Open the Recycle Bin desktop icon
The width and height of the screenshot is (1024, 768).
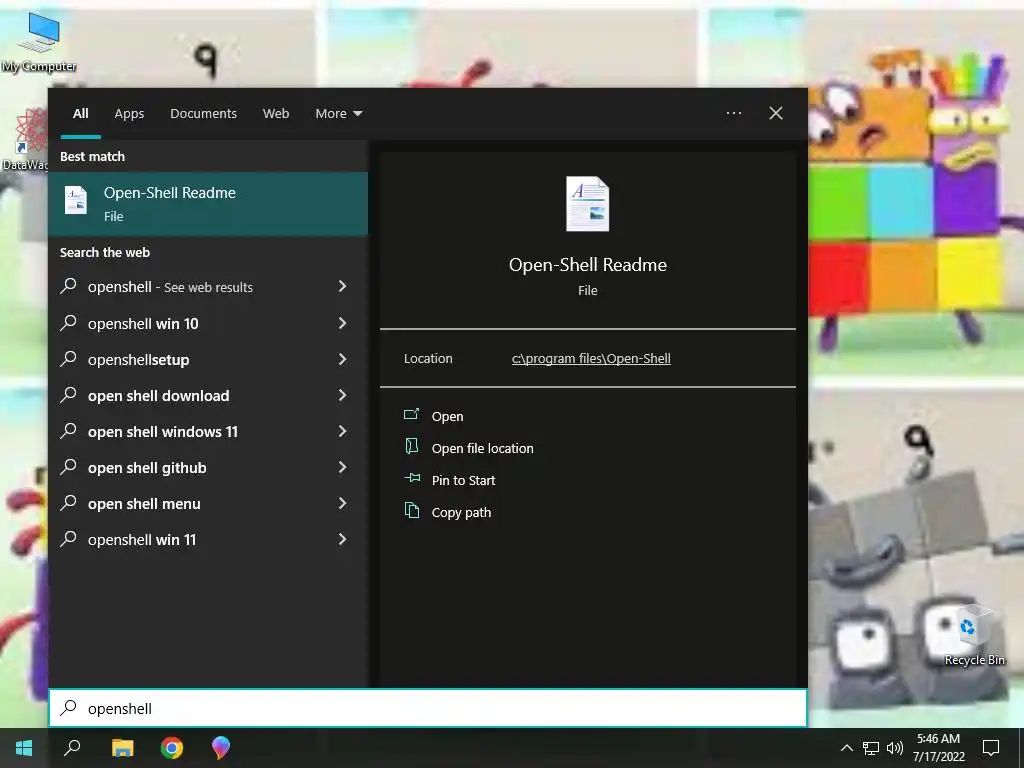pos(974,635)
